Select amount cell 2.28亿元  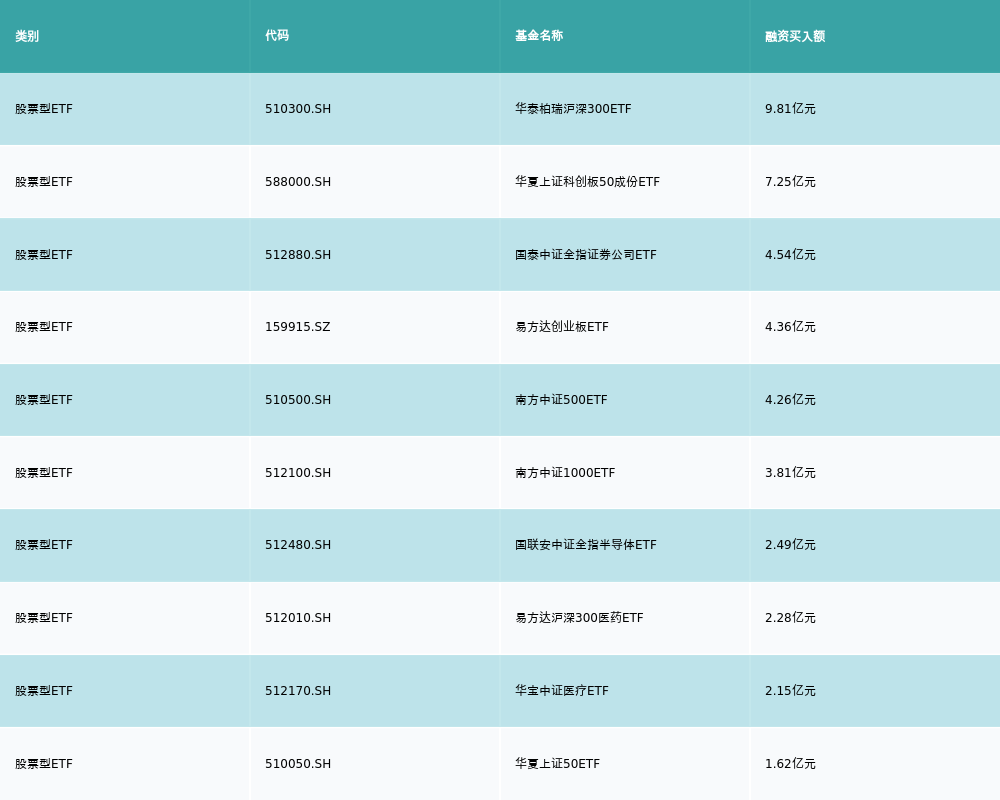click(790, 618)
